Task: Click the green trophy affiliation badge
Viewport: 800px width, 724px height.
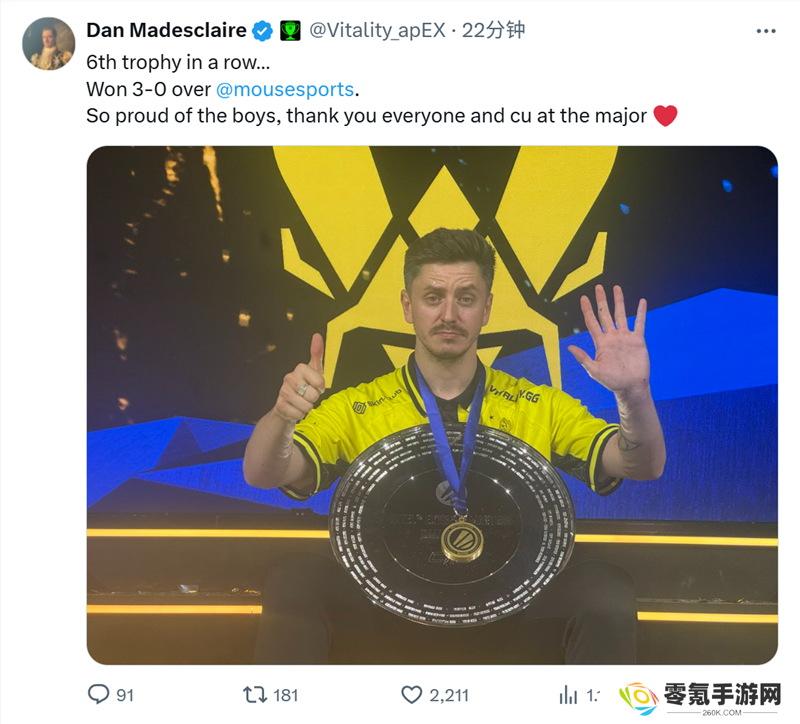Action: click(x=290, y=31)
